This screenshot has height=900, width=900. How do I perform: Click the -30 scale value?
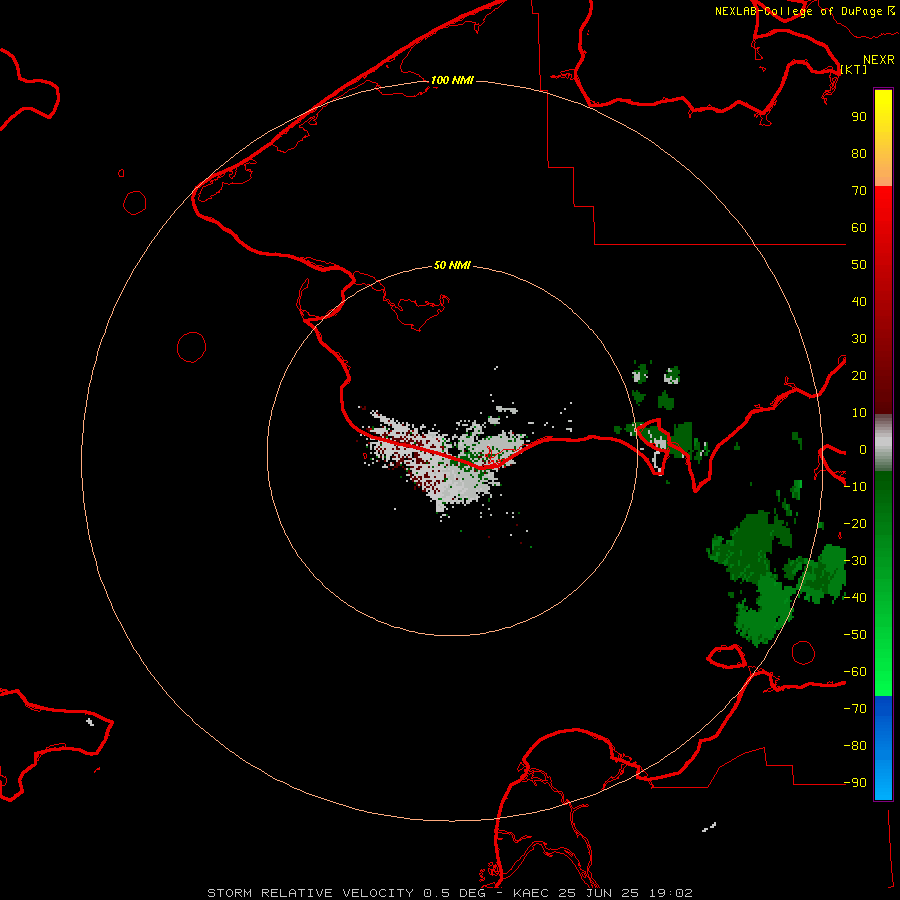855,561
